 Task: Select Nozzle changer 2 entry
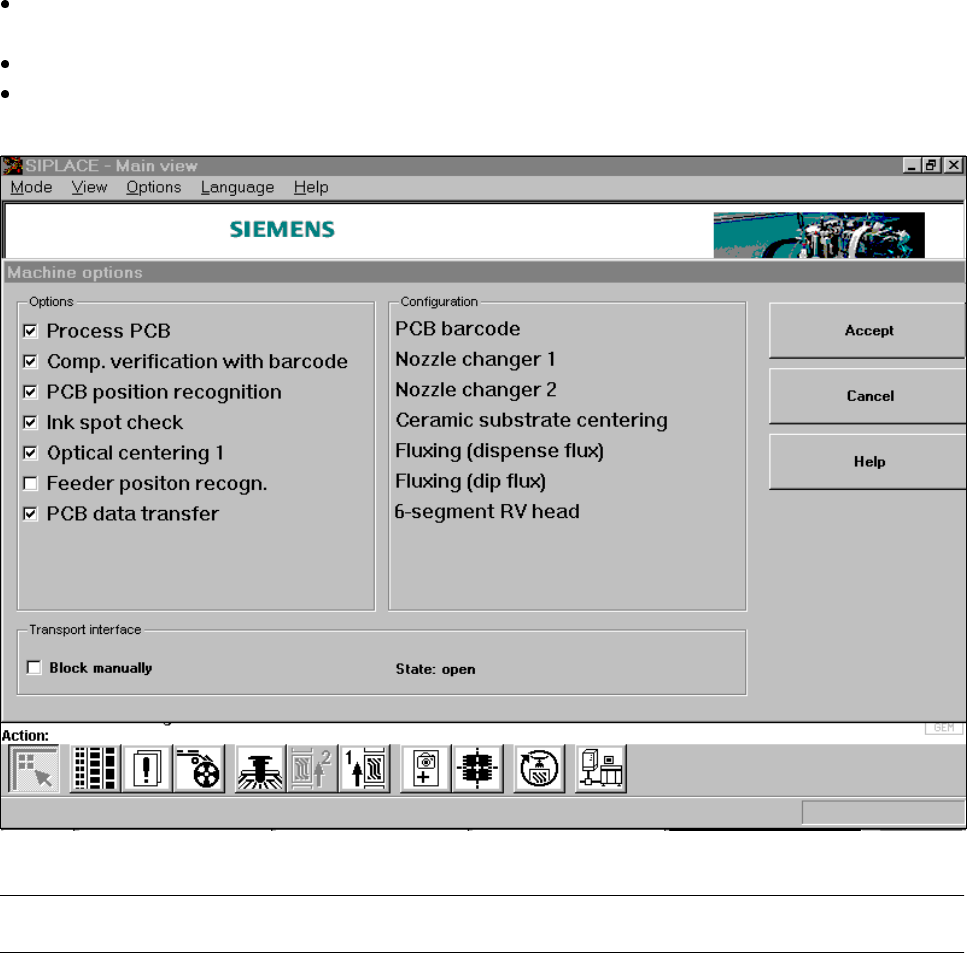(x=475, y=390)
